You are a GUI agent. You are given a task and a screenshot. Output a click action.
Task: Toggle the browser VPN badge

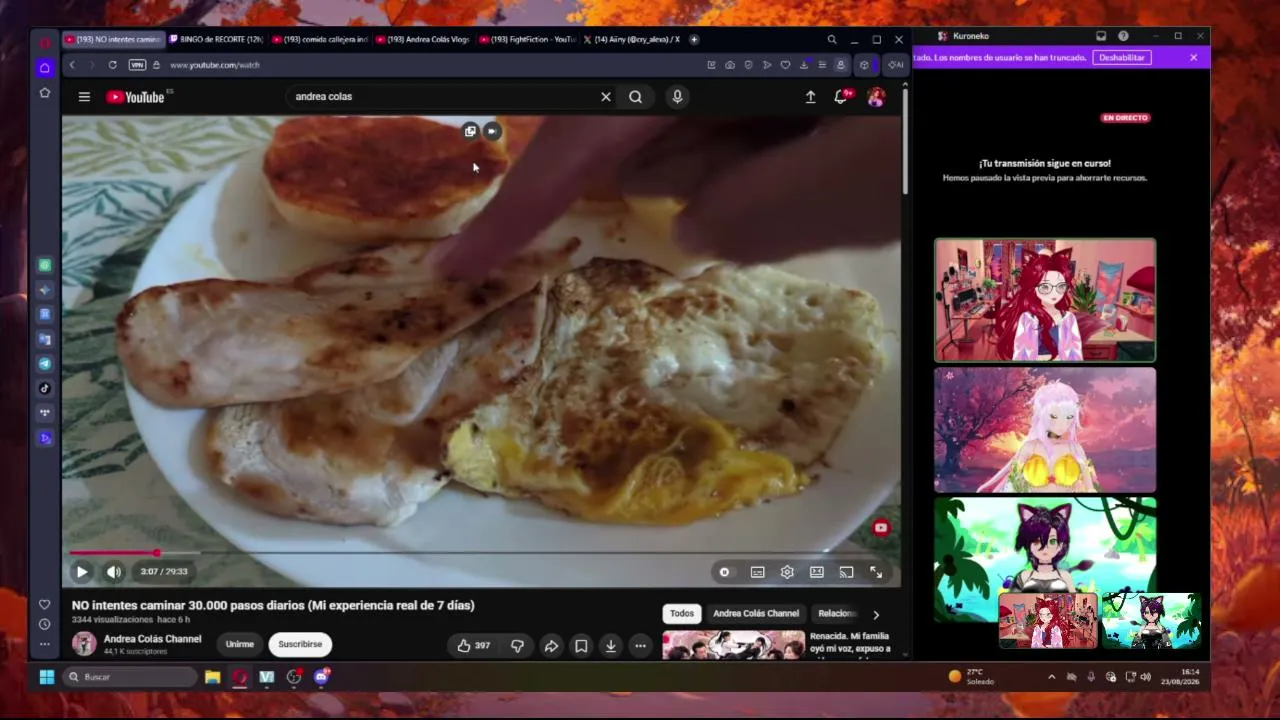point(138,65)
